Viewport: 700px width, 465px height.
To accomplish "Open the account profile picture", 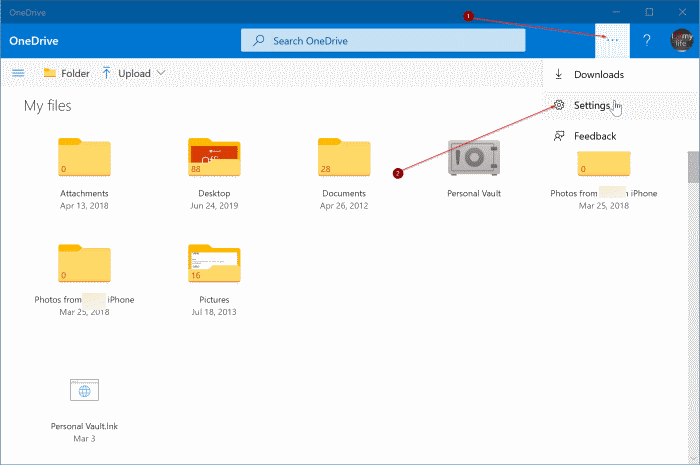I will point(681,40).
